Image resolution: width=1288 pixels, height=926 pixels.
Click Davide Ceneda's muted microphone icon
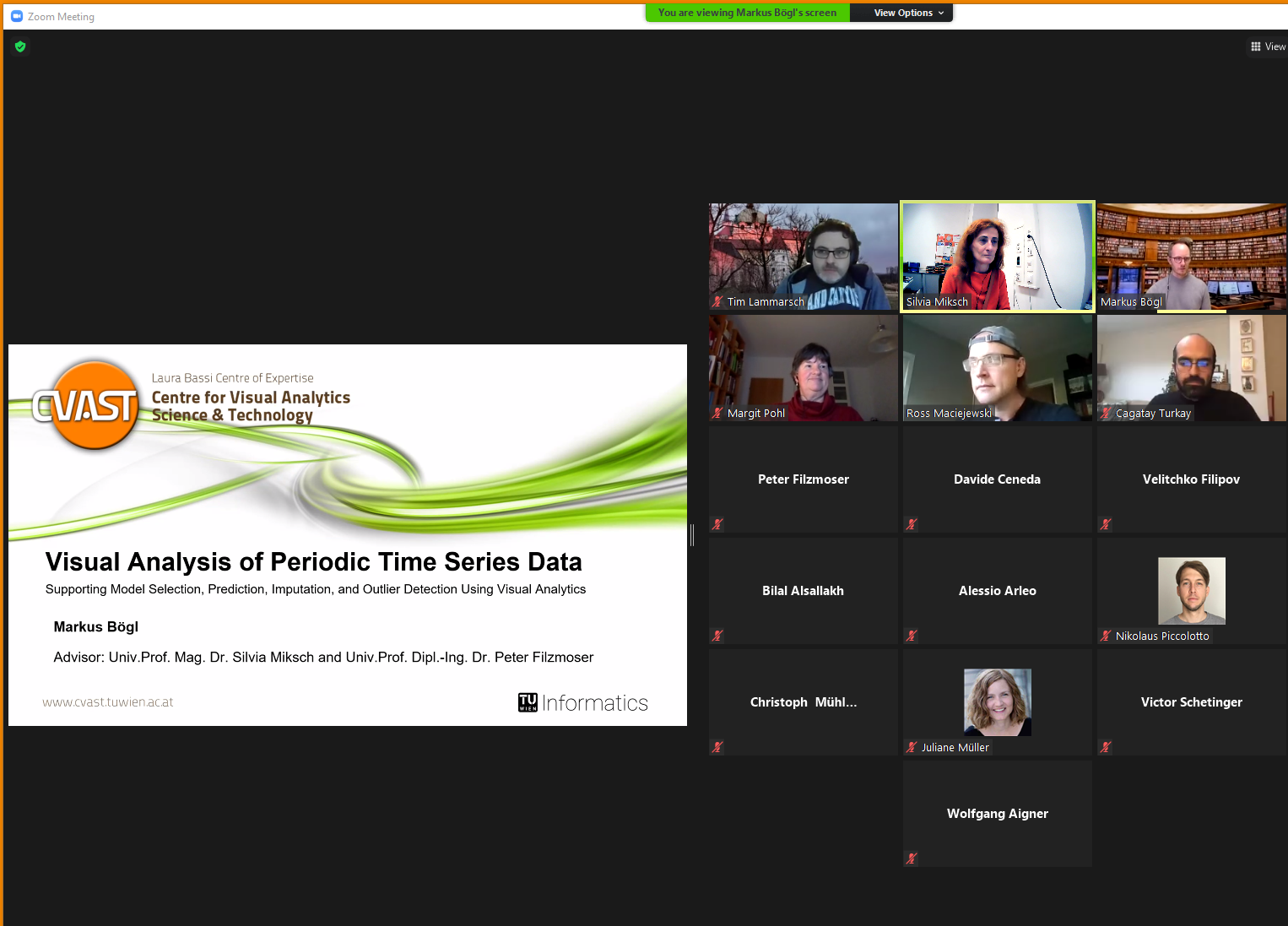(x=912, y=524)
